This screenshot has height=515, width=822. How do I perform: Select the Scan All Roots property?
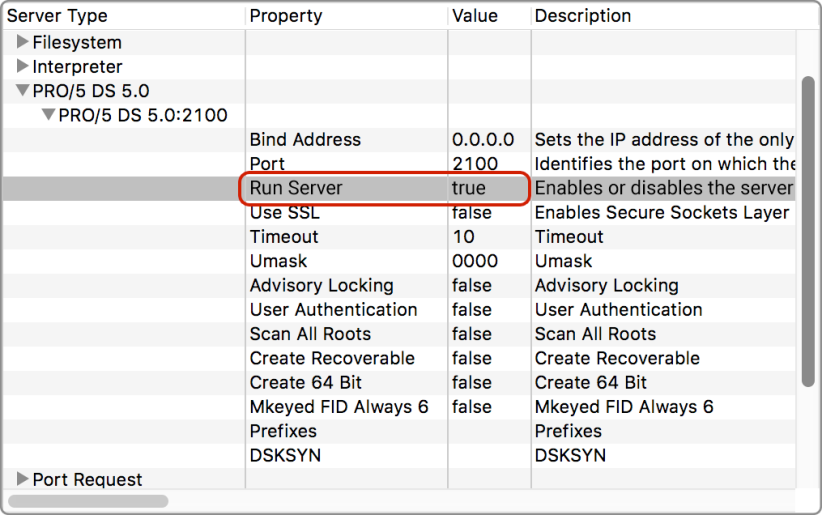[310, 334]
